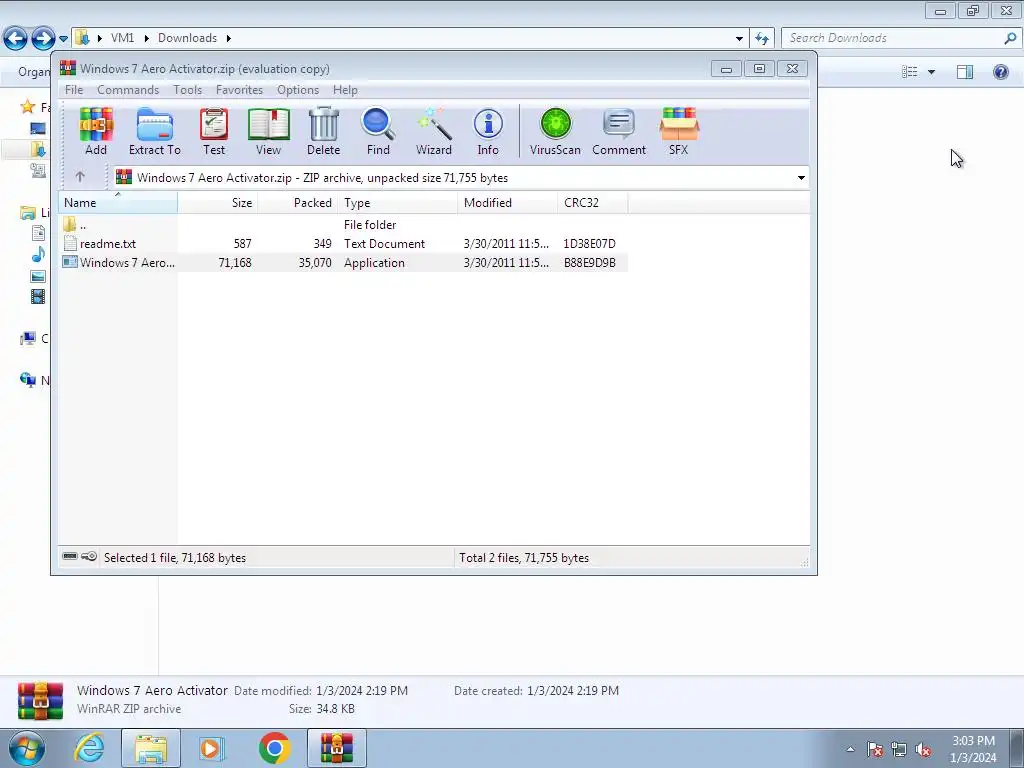
Task: Launch Internet Explorer from taskbar
Action: click(88, 748)
